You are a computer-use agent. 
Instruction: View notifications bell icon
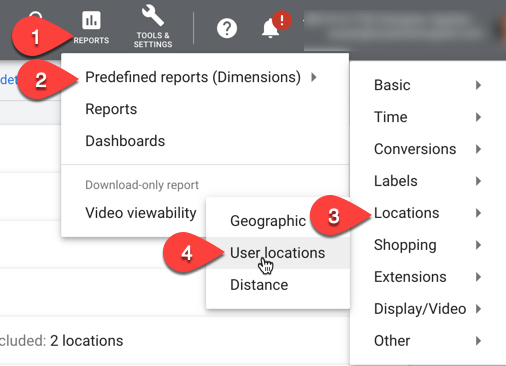(x=270, y=29)
